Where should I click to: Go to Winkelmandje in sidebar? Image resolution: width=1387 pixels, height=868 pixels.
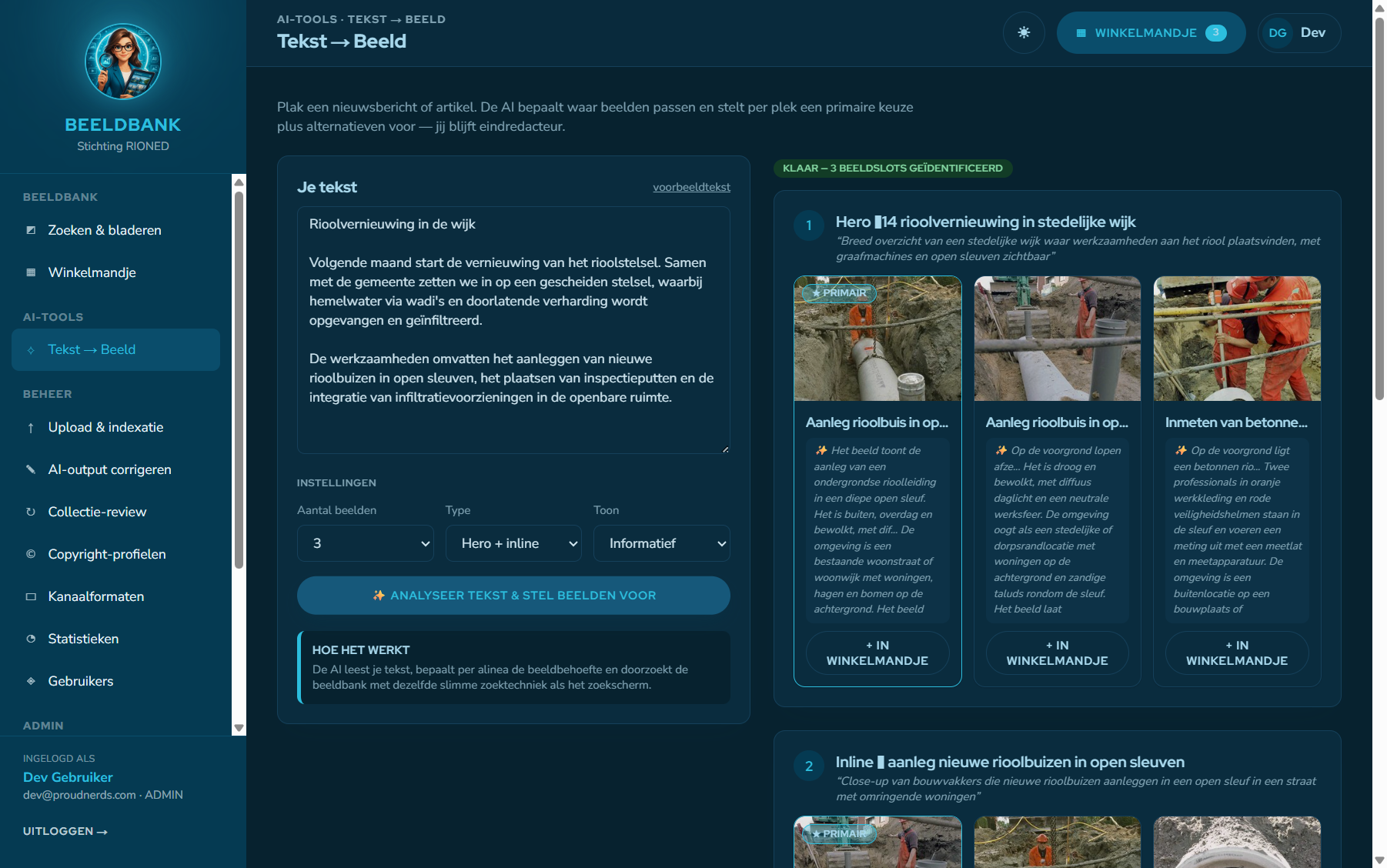(x=116, y=272)
